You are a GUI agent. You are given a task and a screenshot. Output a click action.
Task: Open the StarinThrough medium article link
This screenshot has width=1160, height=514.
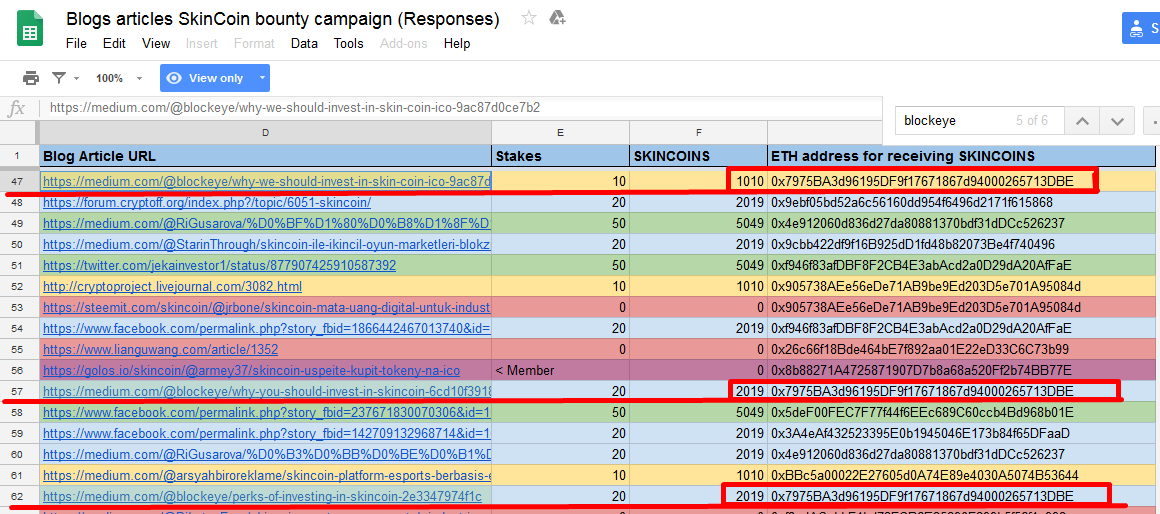[x=266, y=244]
